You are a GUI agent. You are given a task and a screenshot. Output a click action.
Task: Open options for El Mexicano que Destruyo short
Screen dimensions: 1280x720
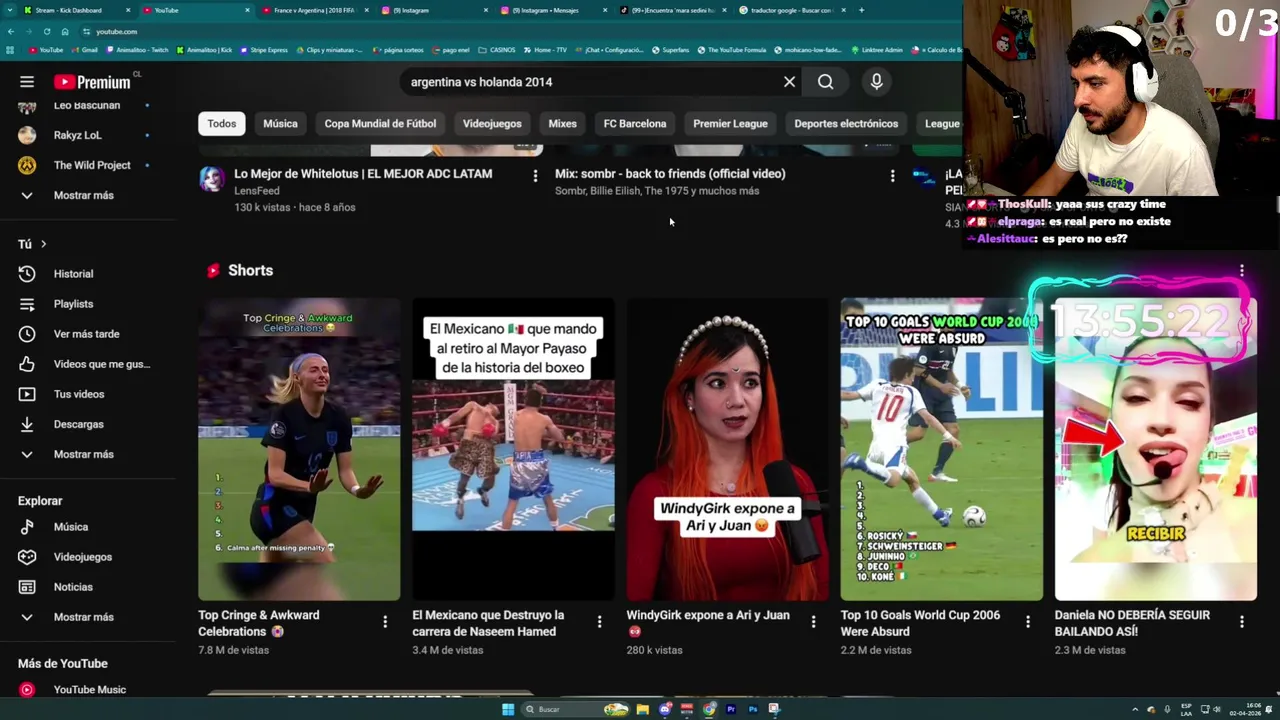[x=599, y=622]
